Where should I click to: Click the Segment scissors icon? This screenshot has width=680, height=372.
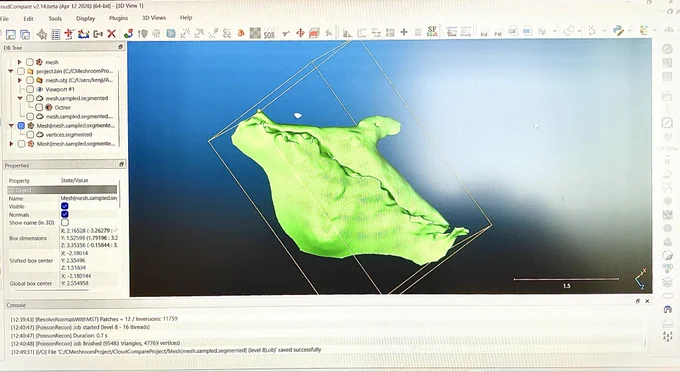pyautogui.click(x=286, y=33)
